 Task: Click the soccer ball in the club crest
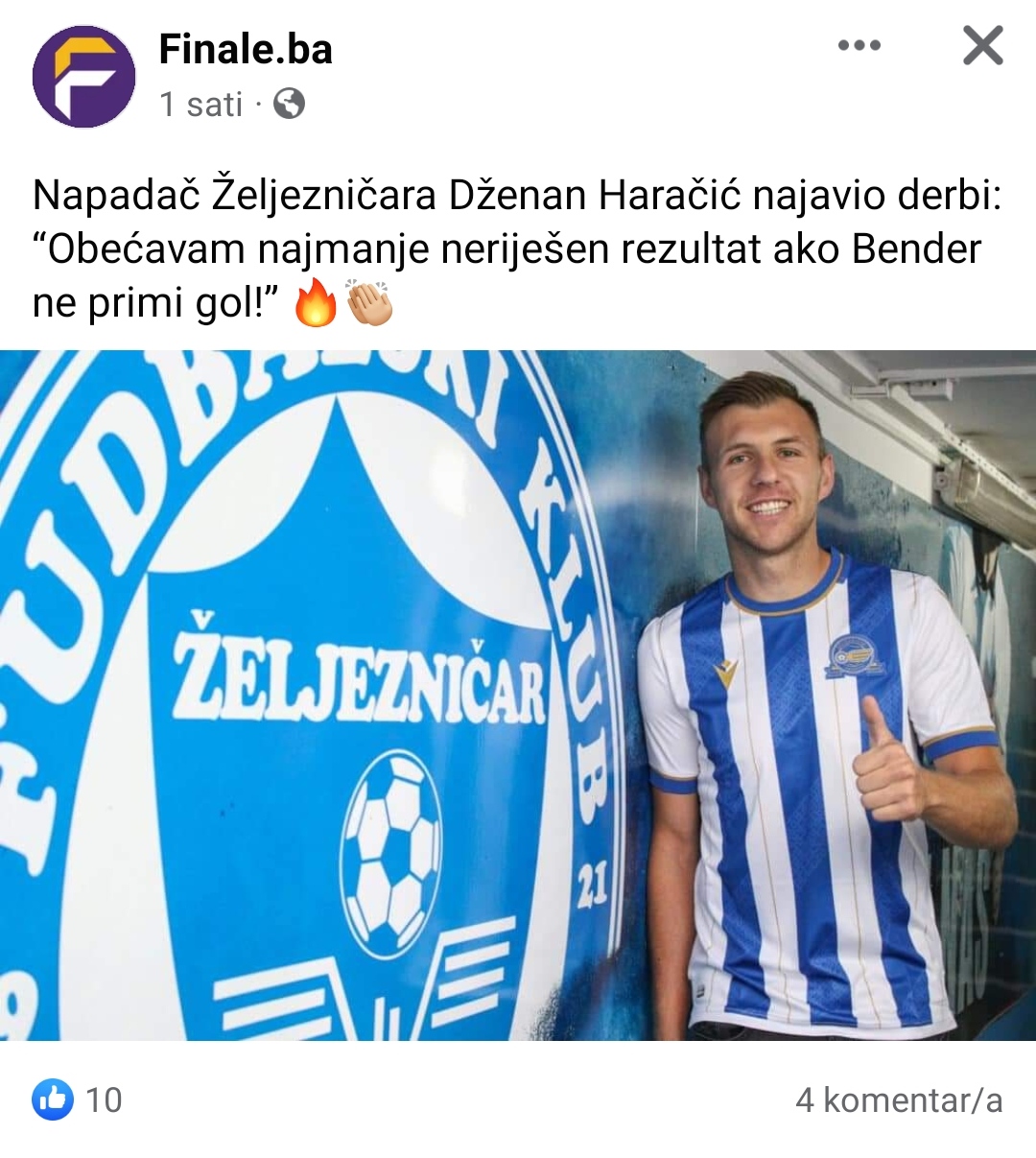[x=392, y=852]
